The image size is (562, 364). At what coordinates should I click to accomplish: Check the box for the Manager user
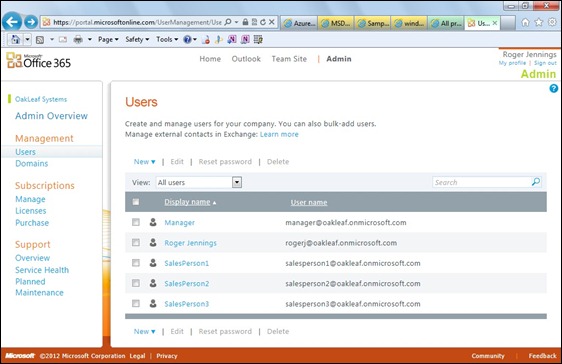[136, 222]
